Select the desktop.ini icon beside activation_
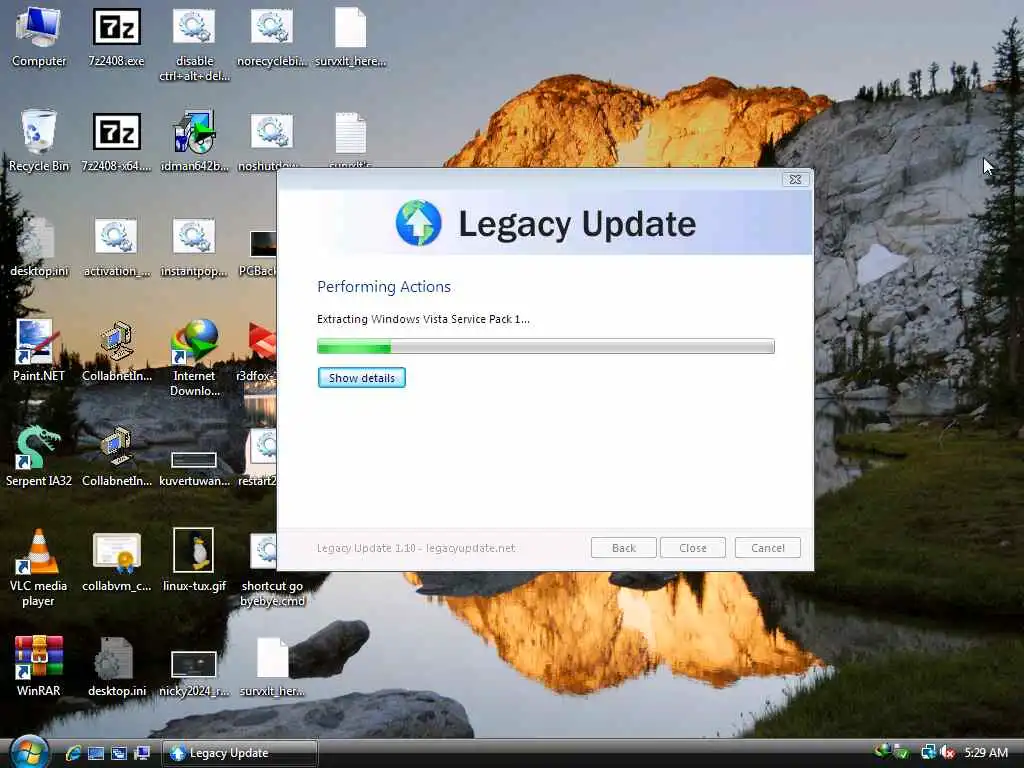This screenshot has height=768, width=1024. 39,248
